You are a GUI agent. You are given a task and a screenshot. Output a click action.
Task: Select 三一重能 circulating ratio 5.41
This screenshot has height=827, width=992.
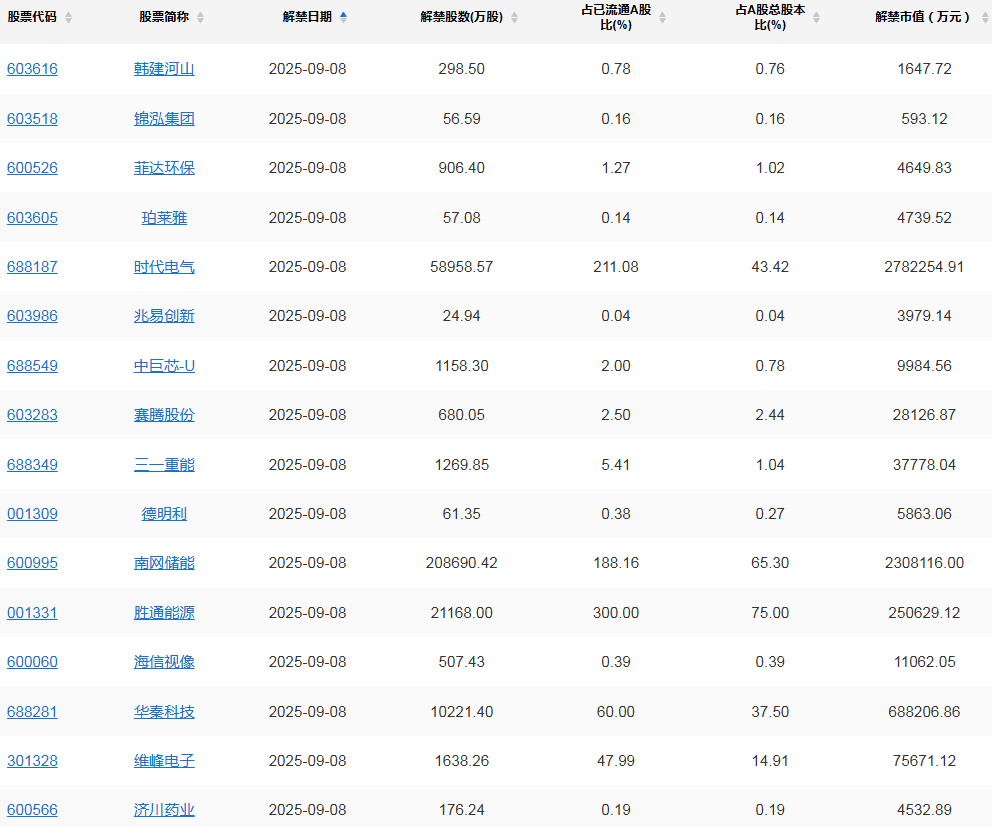pyautogui.click(x=616, y=465)
